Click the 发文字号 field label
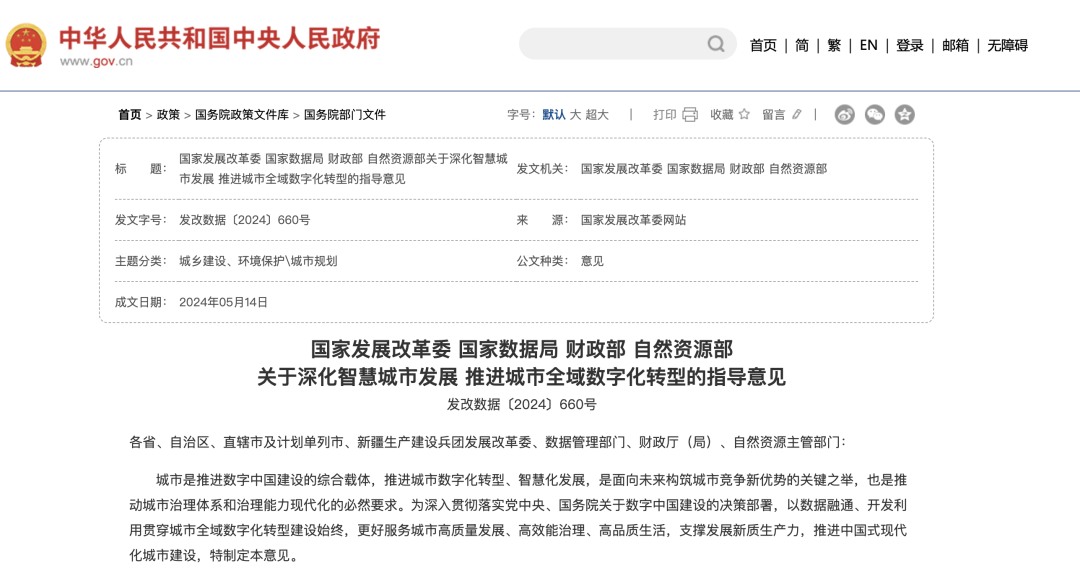This screenshot has width=1080, height=579. tap(141, 220)
